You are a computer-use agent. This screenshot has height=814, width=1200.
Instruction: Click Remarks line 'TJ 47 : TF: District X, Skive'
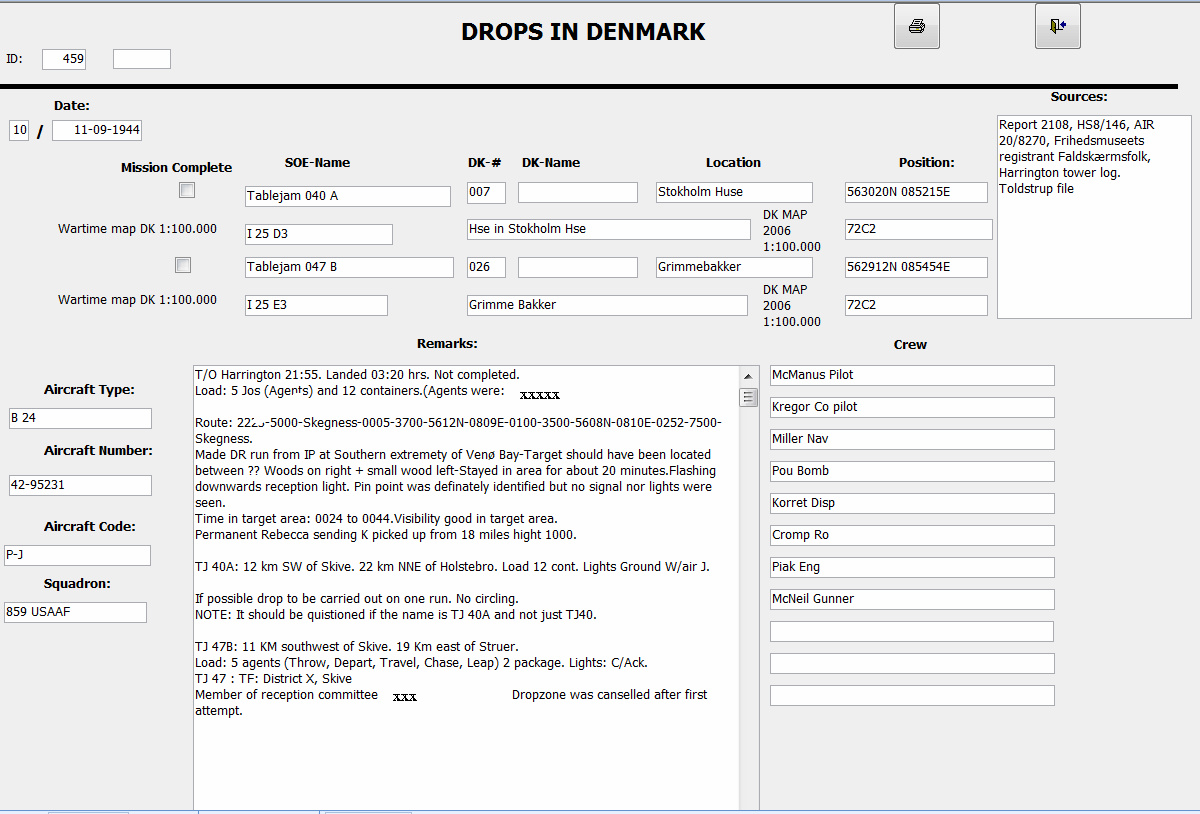pyautogui.click(x=273, y=679)
